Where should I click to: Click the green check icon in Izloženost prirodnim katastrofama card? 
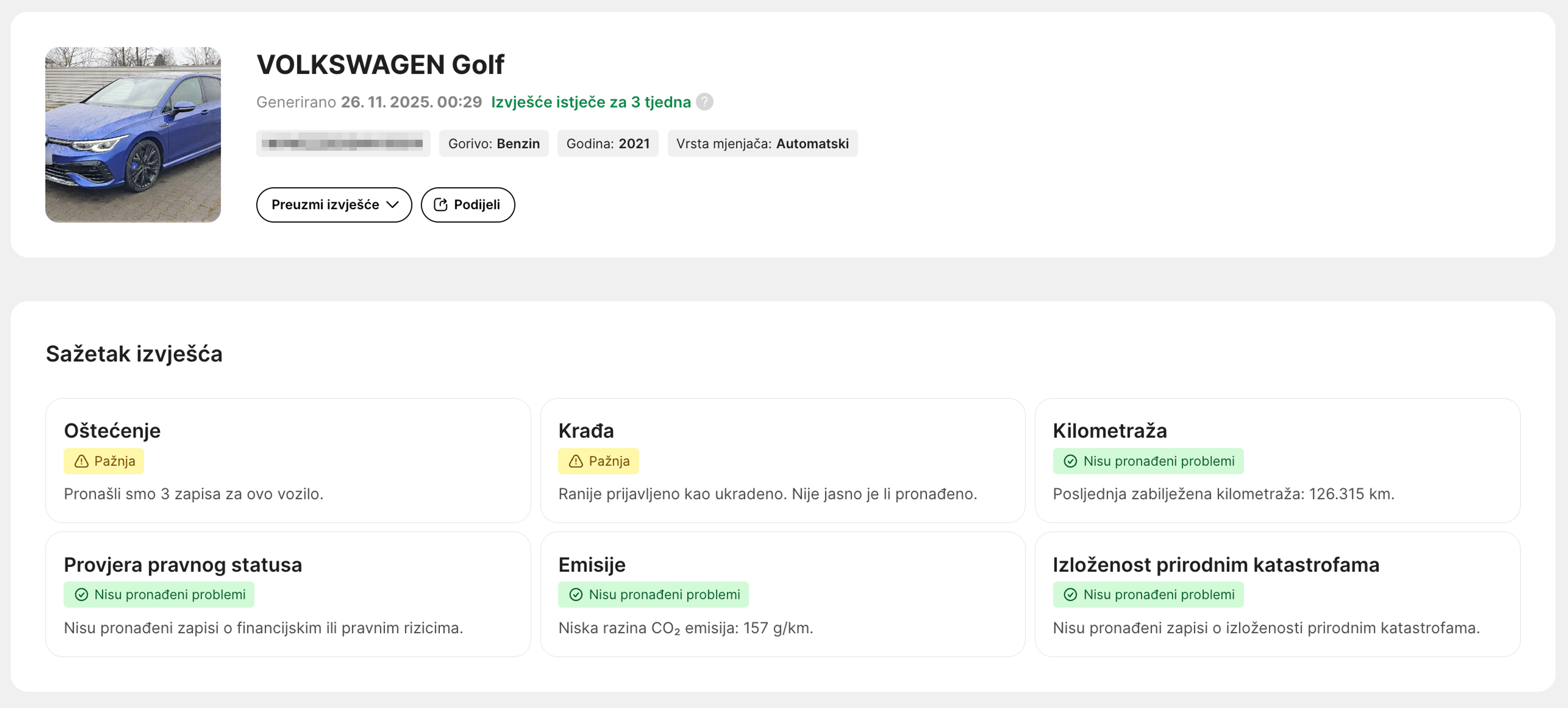click(x=1070, y=594)
